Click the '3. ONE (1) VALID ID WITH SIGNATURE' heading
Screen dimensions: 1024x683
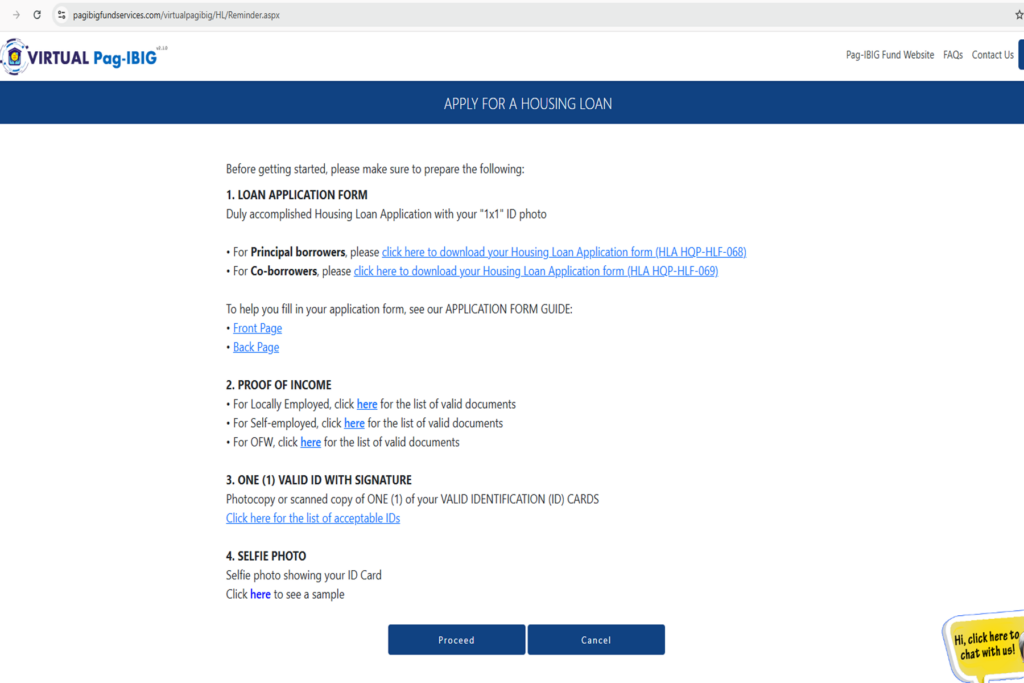[x=319, y=480]
